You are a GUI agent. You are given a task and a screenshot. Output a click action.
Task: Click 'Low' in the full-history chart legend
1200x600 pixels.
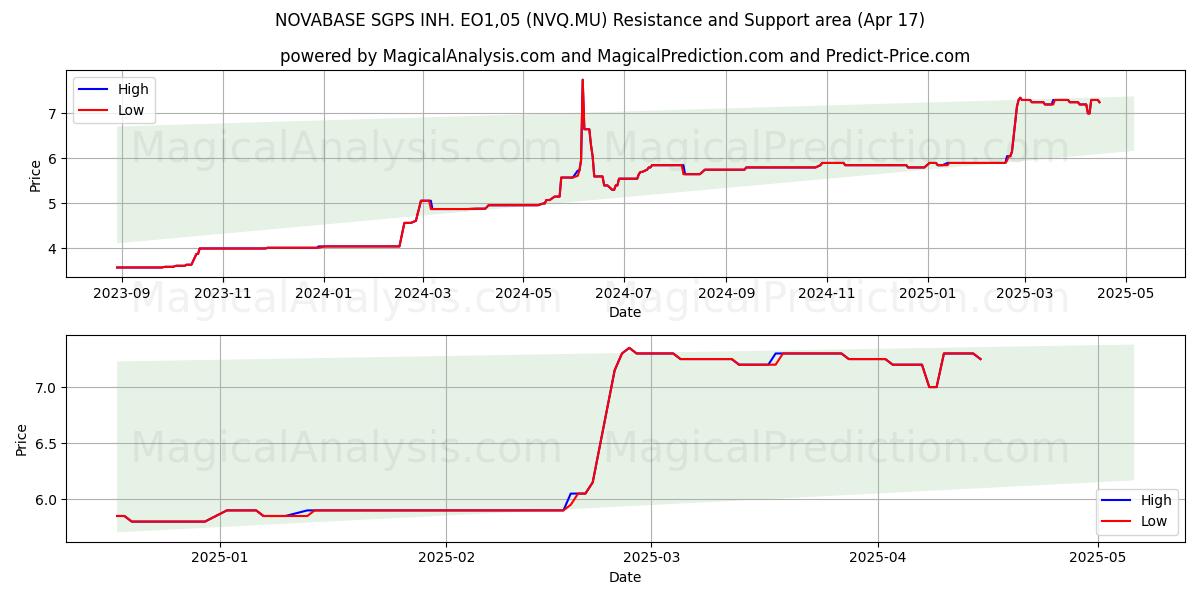click(131, 111)
